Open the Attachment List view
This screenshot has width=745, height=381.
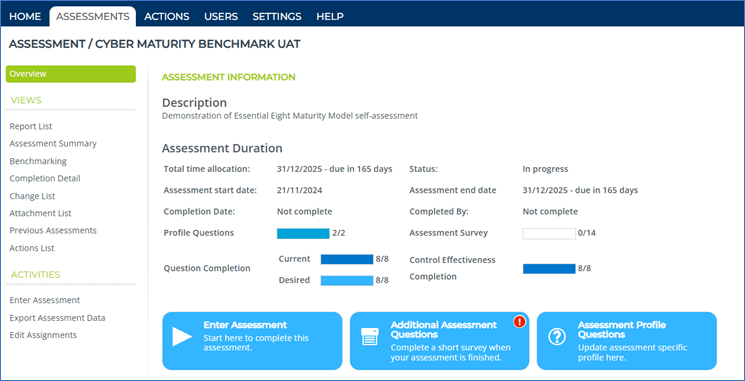pos(40,213)
